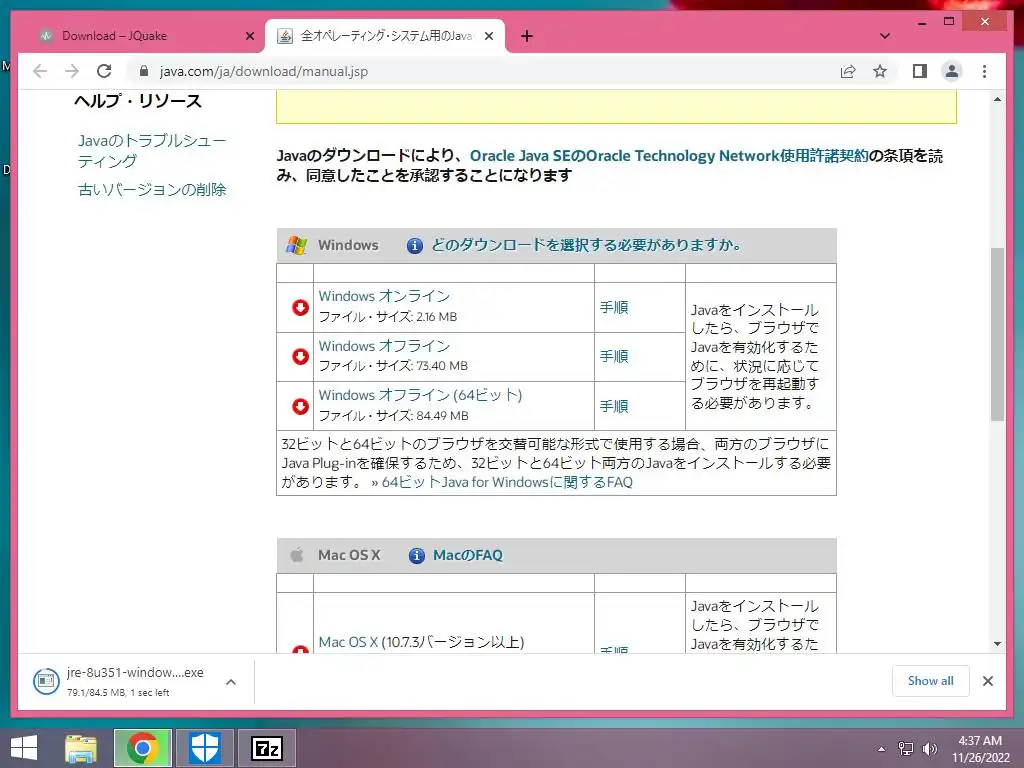Open Windows Security shield in taskbar
The height and width of the screenshot is (768, 1024).
pos(204,748)
